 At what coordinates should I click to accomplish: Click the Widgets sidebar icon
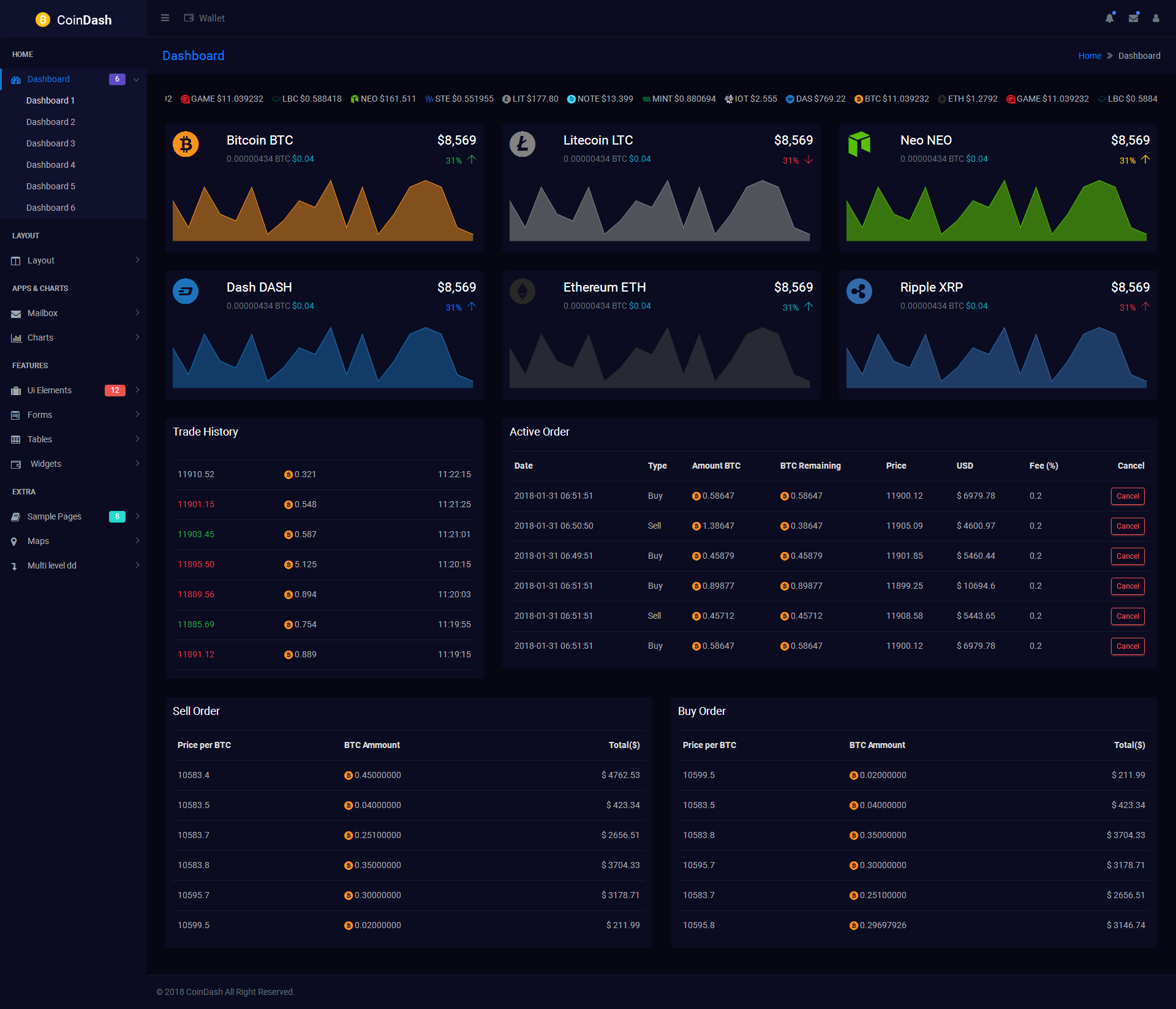[x=16, y=464]
